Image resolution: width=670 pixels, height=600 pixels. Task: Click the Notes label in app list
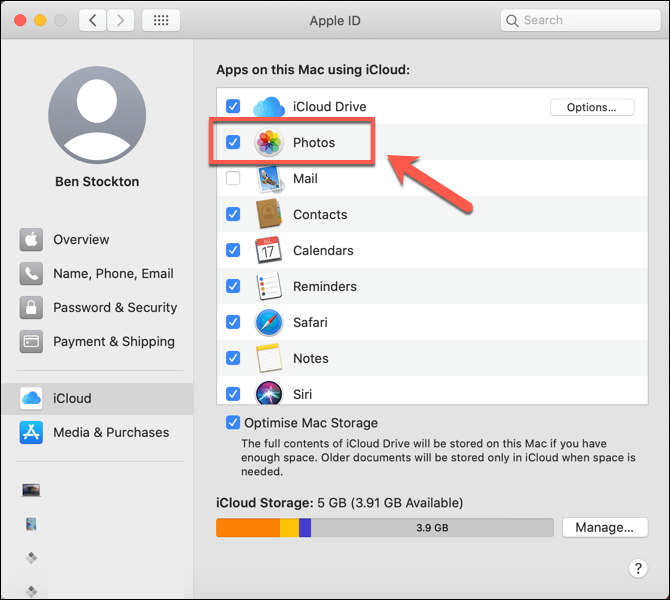[x=311, y=358]
